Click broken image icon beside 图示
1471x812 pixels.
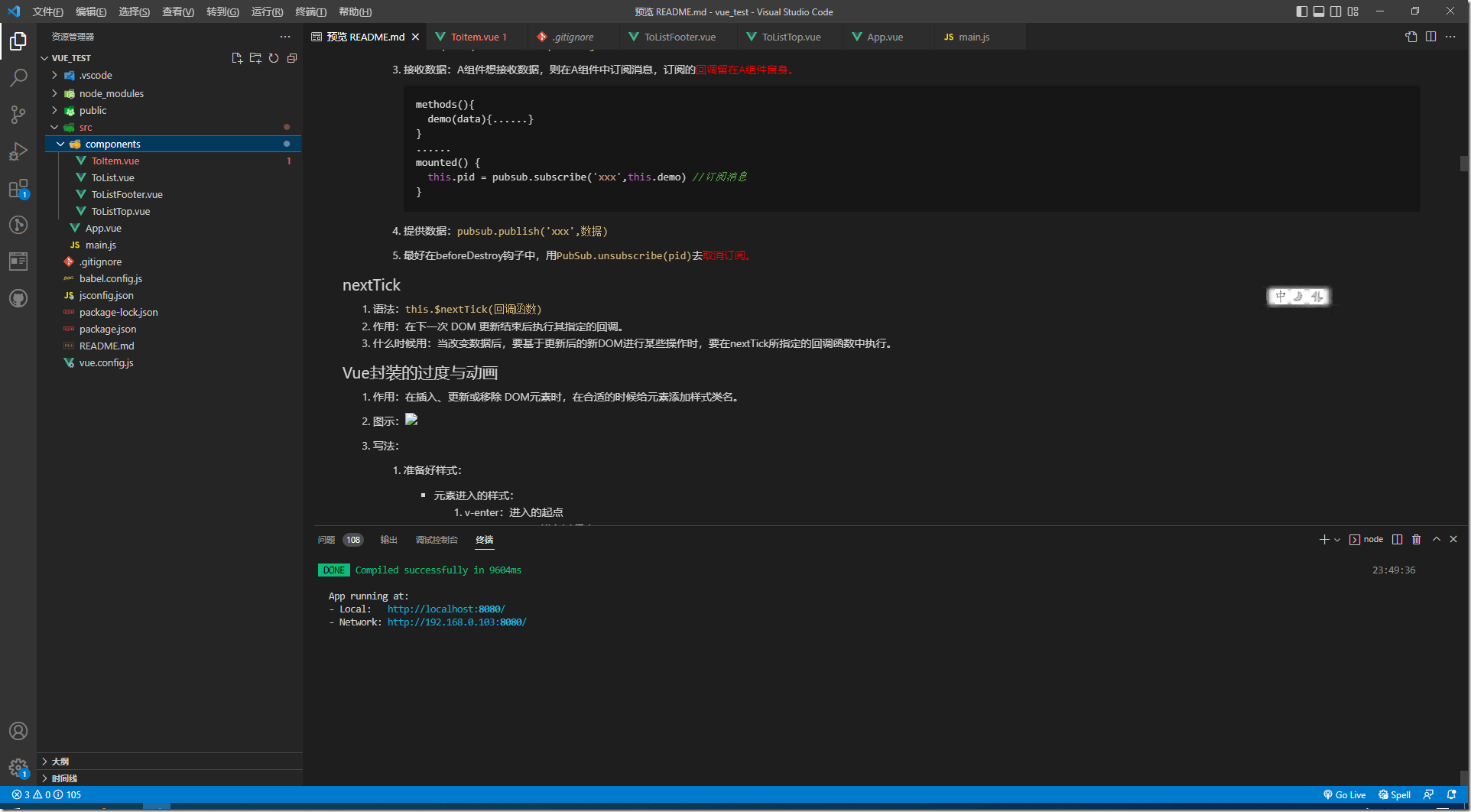[x=411, y=420]
